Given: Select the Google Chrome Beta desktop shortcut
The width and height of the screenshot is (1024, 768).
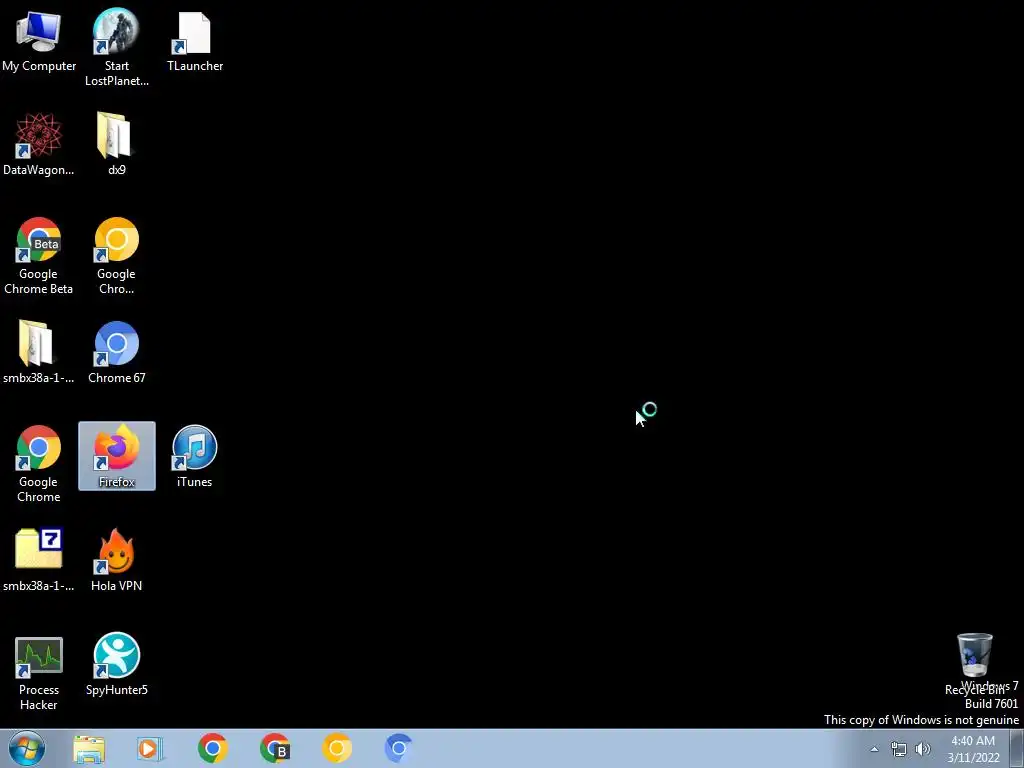Looking at the screenshot, I should click(39, 256).
